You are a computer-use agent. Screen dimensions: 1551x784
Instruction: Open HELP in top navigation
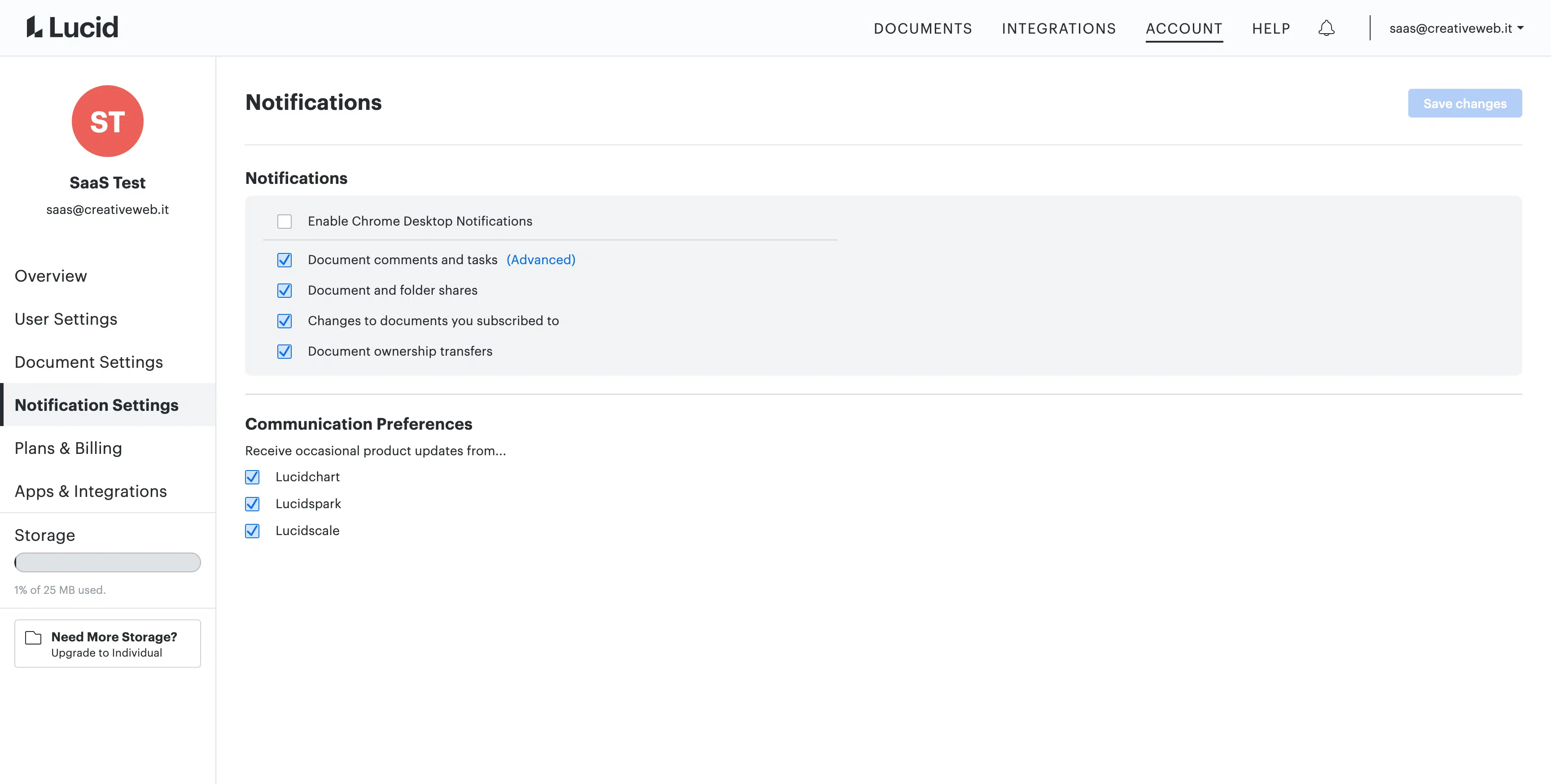pos(1271,28)
